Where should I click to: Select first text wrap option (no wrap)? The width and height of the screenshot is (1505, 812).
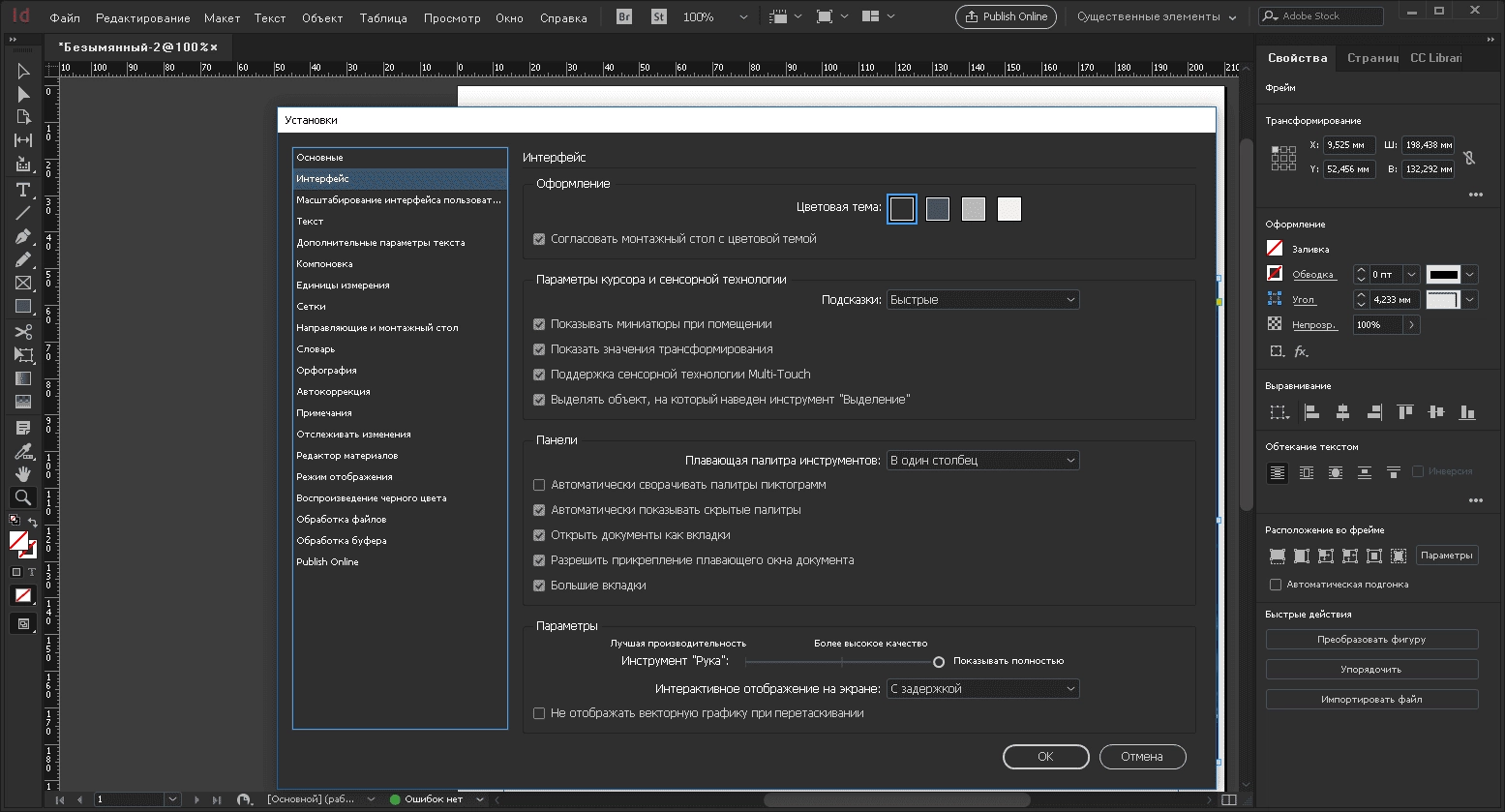pos(1278,473)
